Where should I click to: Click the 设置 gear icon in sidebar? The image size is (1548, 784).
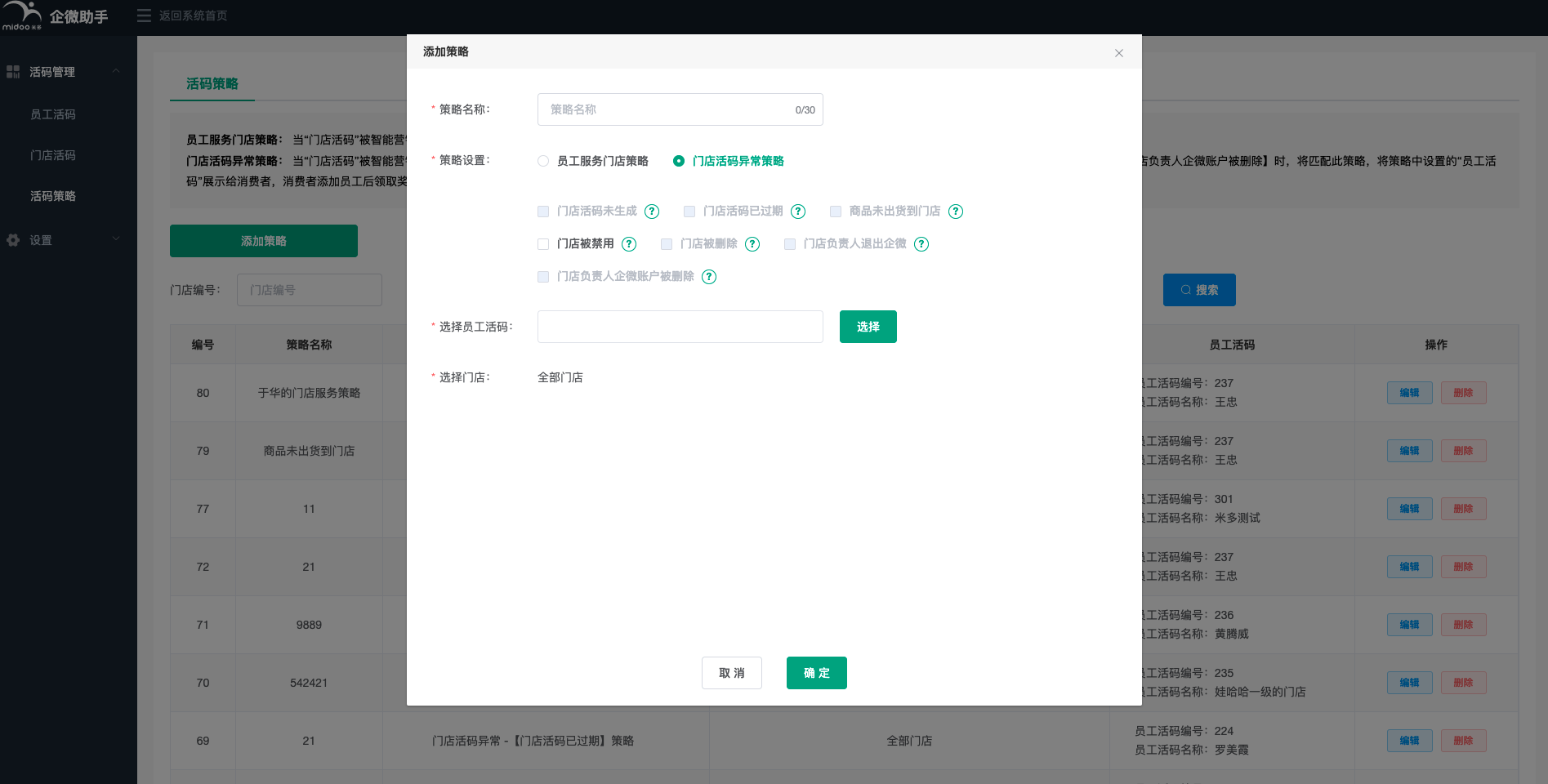pyautogui.click(x=13, y=240)
